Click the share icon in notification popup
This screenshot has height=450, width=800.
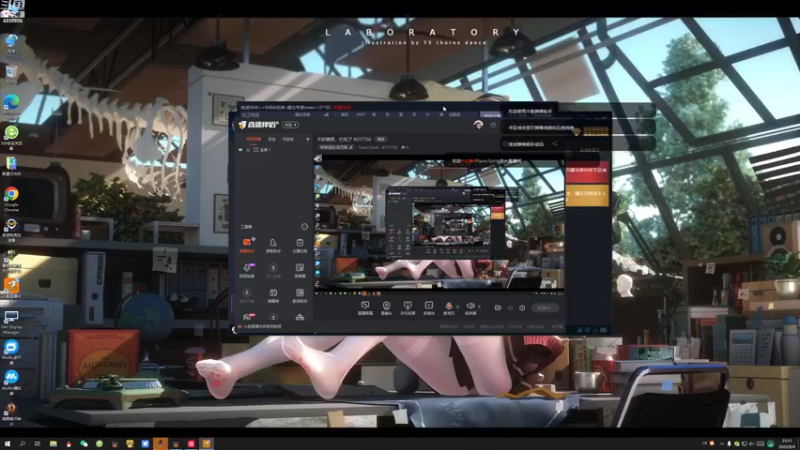[555, 144]
